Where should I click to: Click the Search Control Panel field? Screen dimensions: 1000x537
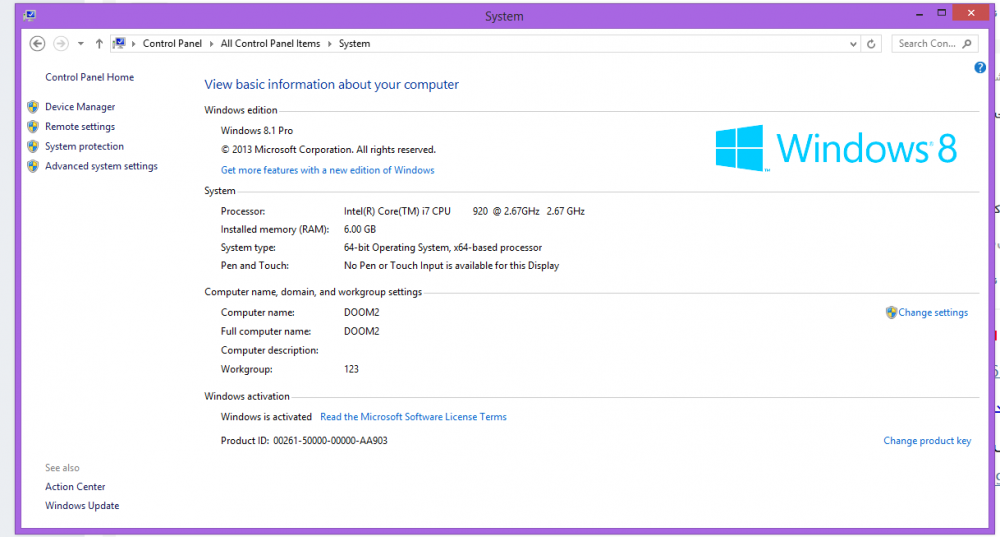[926, 44]
